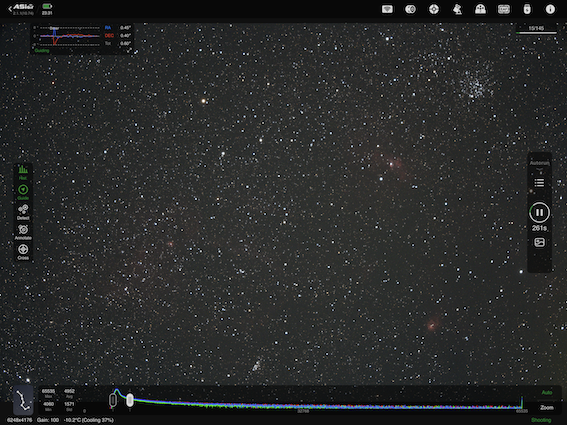Pause the running exposure
Screen dimensions: 567x425
click(x=539, y=212)
